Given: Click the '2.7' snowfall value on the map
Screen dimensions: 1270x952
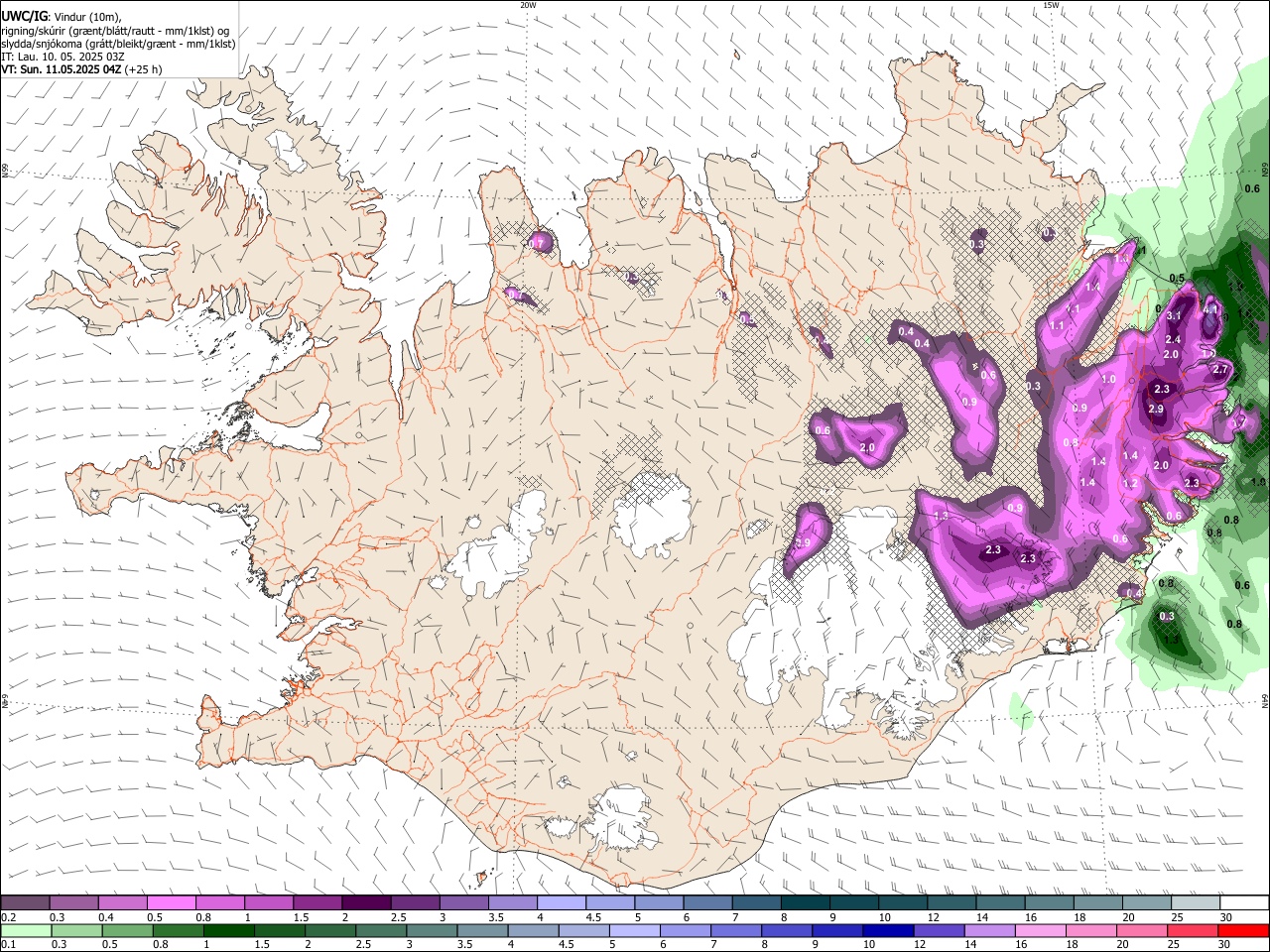Looking at the screenshot, I should point(1221,370).
